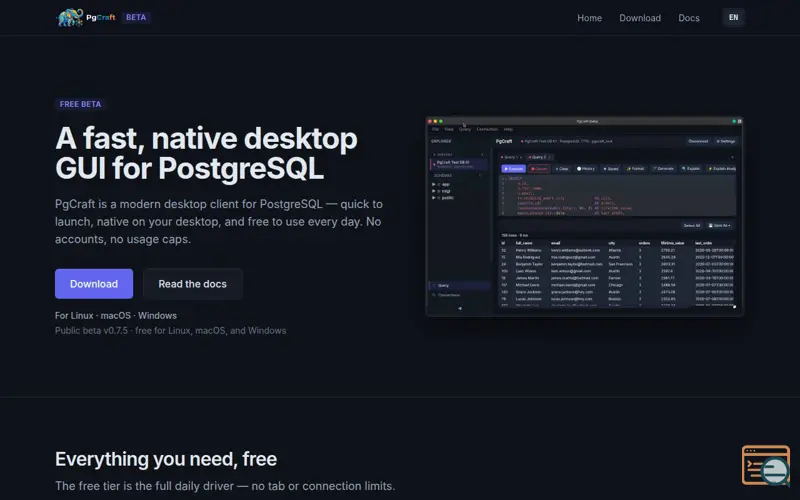This screenshot has height=500, width=800.
Task: Click the "The free tier is the full daily driver" text
Action: pos(225,486)
